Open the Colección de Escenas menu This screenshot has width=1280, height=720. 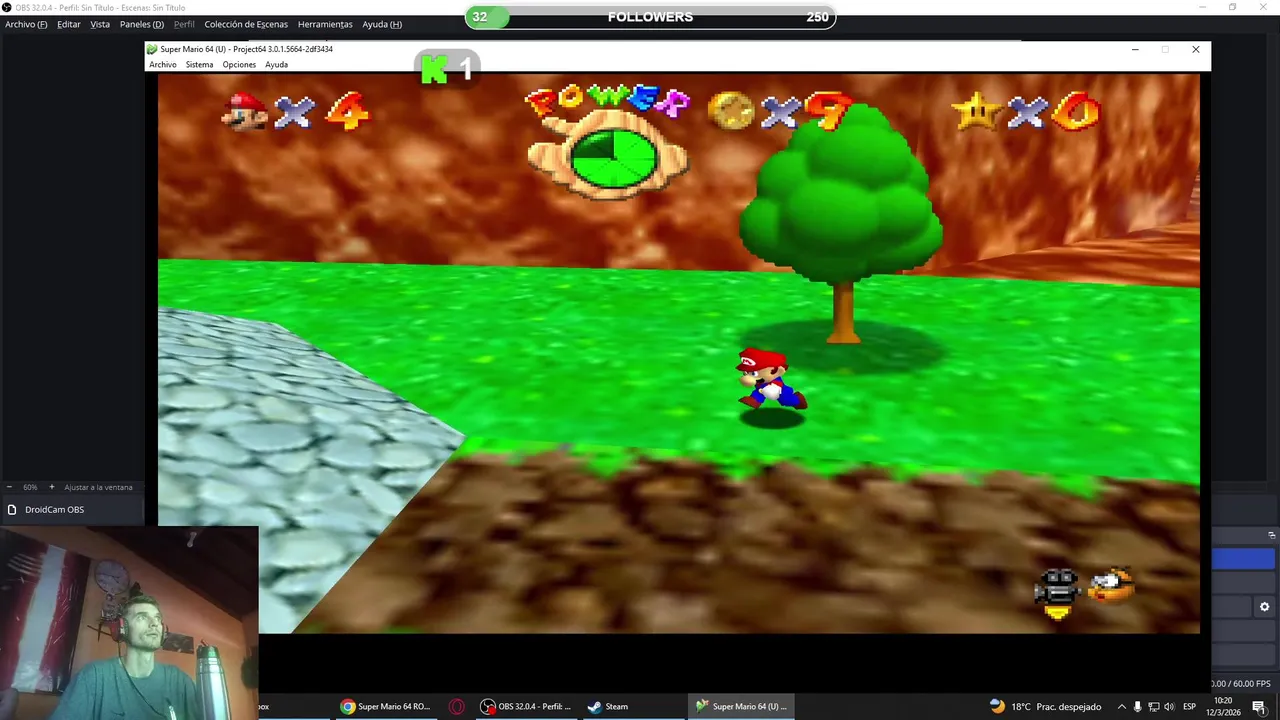[246, 24]
